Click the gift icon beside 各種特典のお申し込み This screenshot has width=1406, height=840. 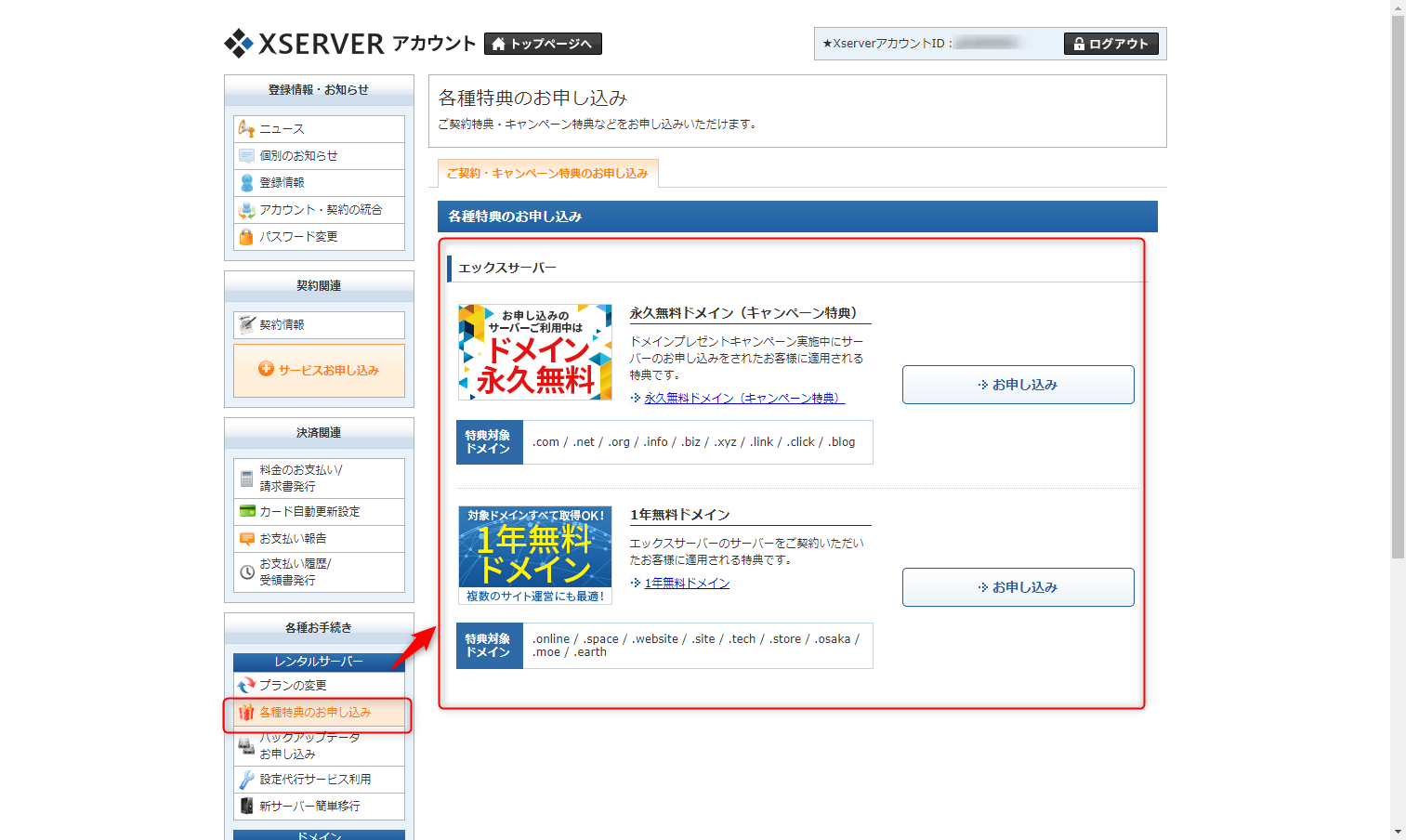click(246, 713)
